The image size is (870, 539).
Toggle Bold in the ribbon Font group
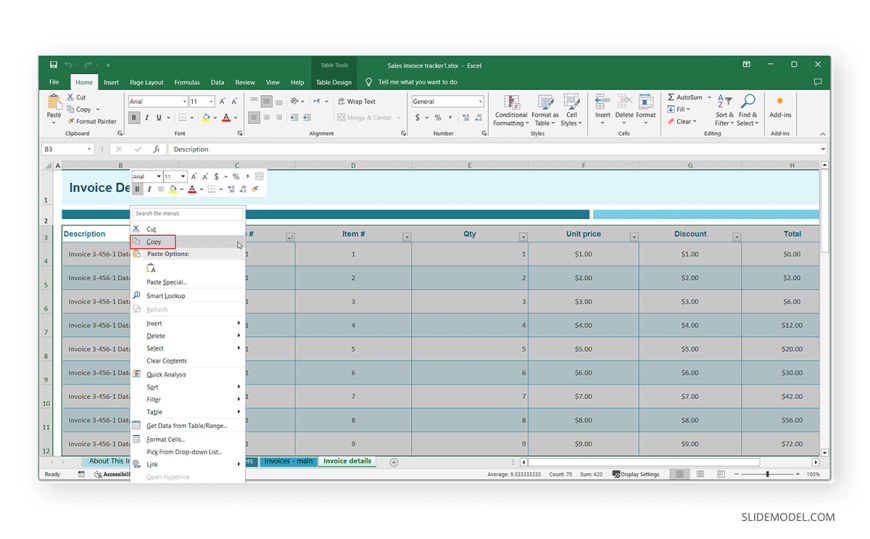[x=134, y=118]
